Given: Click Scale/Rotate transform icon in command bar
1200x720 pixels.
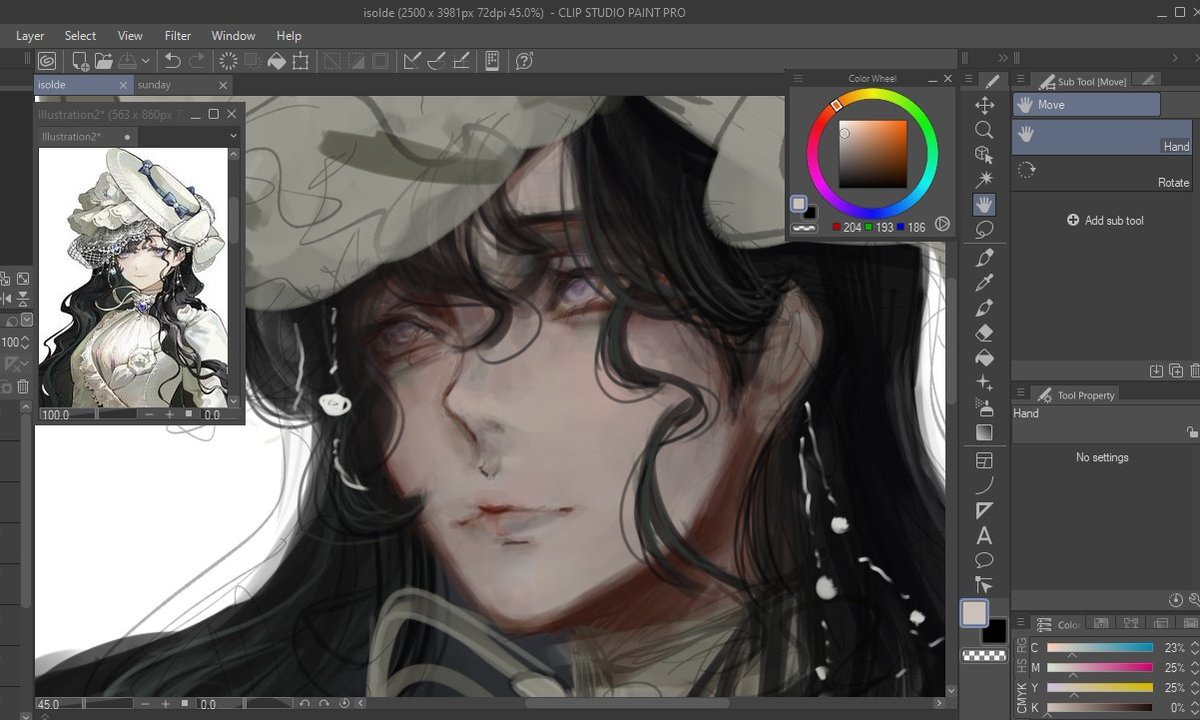Looking at the screenshot, I should [300, 61].
